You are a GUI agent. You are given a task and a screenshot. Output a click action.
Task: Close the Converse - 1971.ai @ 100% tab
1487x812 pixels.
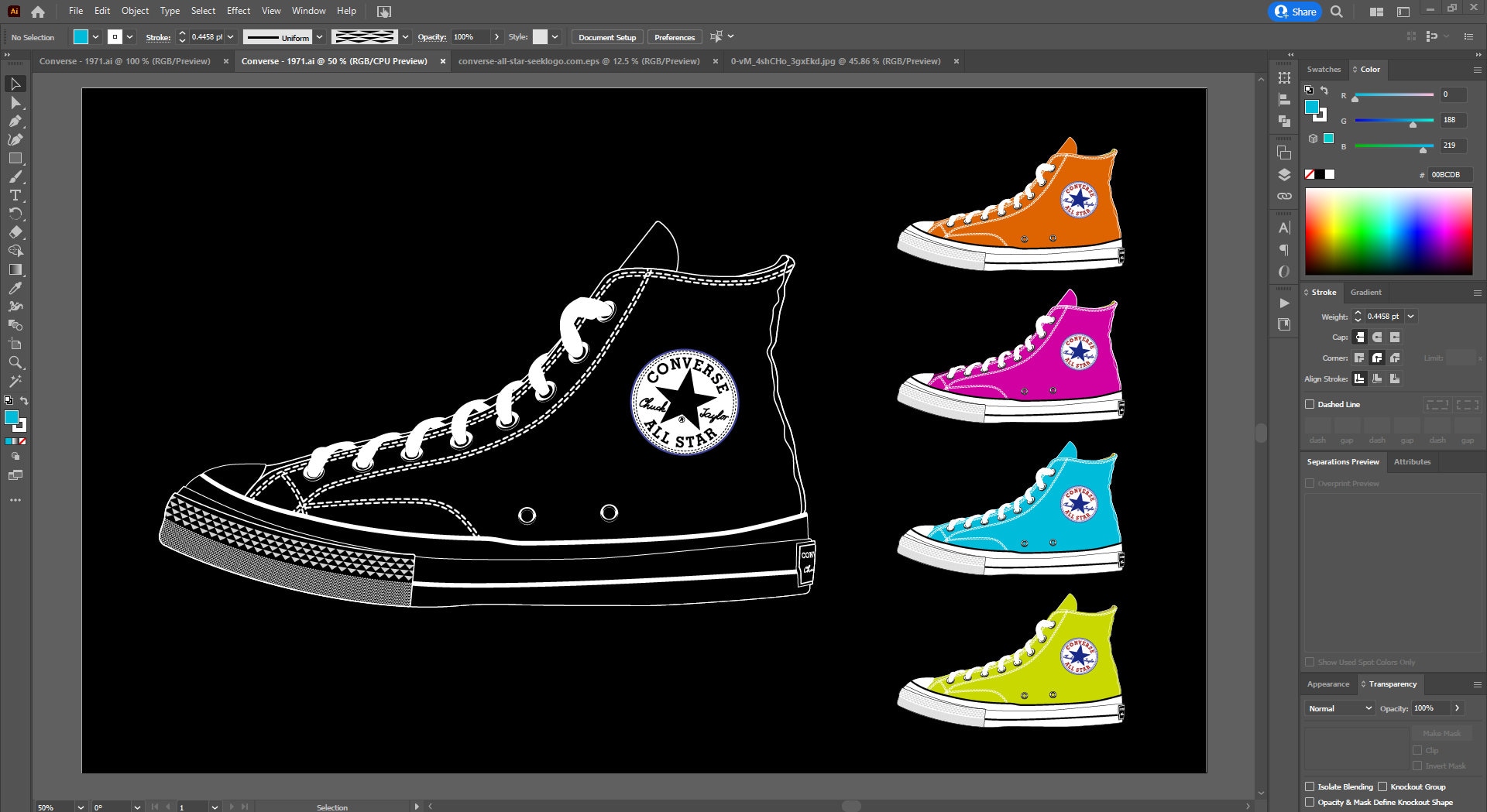(226, 61)
